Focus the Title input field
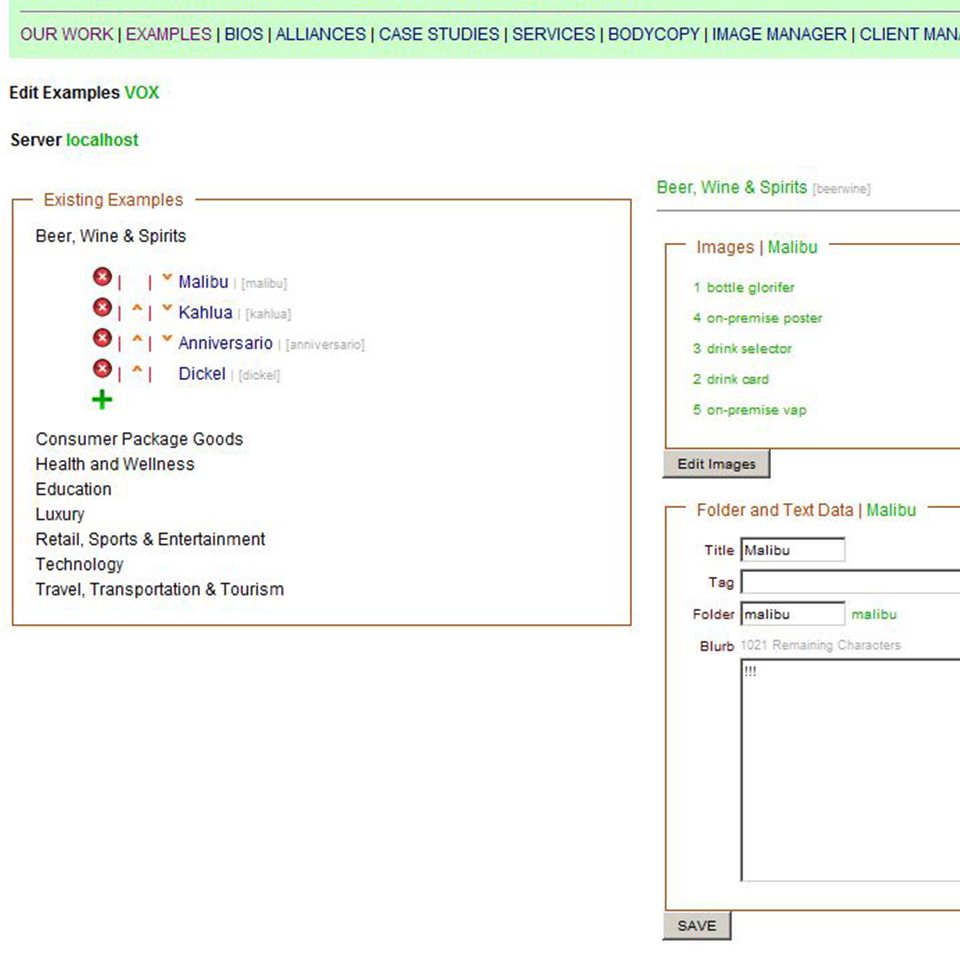960x960 pixels. pyautogui.click(x=793, y=550)
